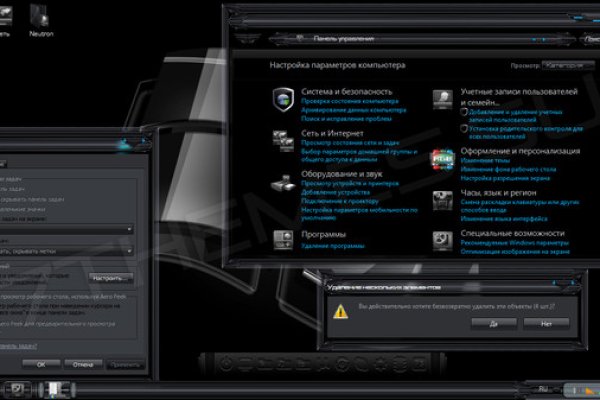600x400 pixels.
Task: Expand the Просмотр Категория dropdown
Action: pos(568,67)
